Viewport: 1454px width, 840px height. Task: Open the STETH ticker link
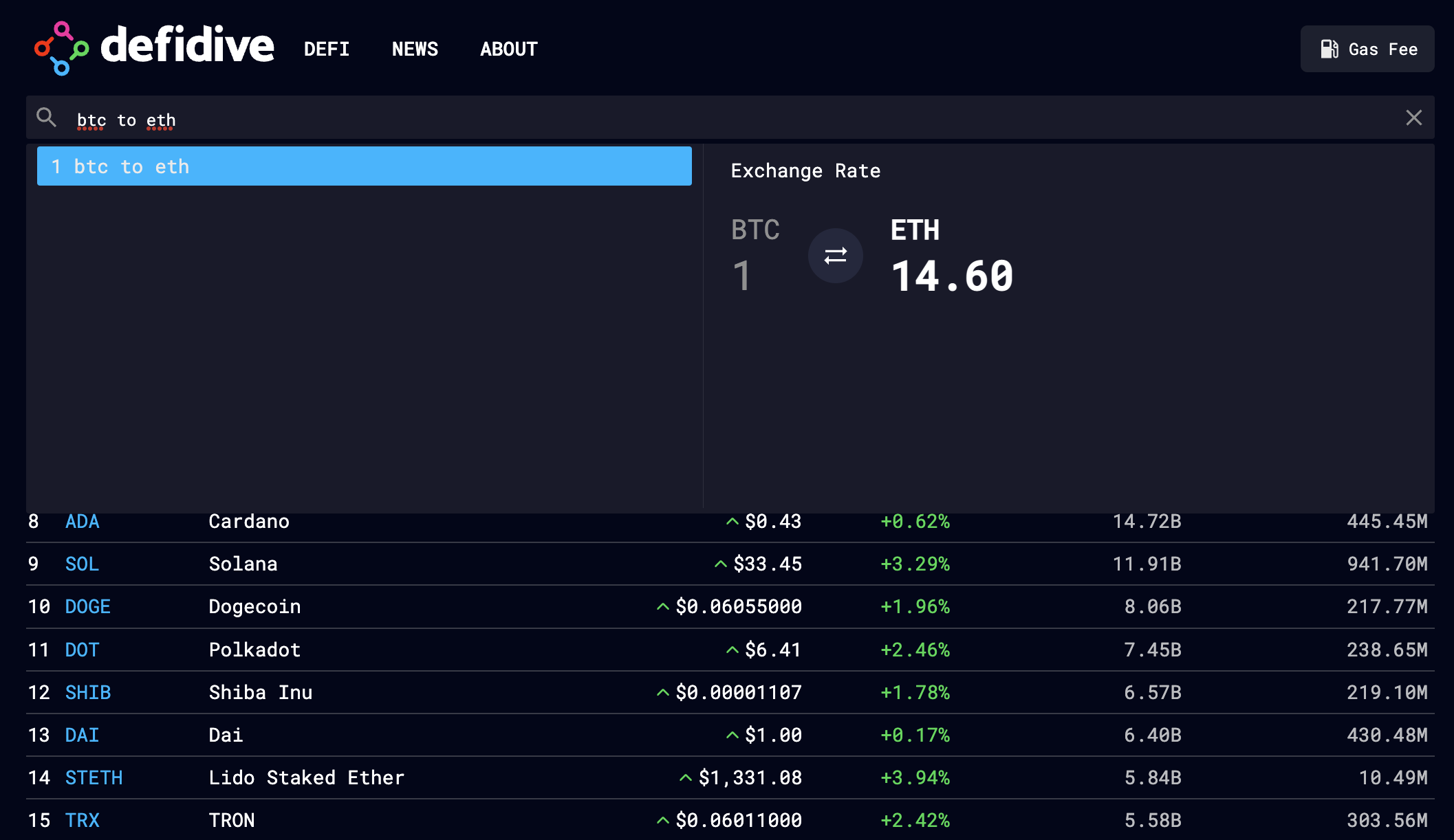tap(94, 778)
